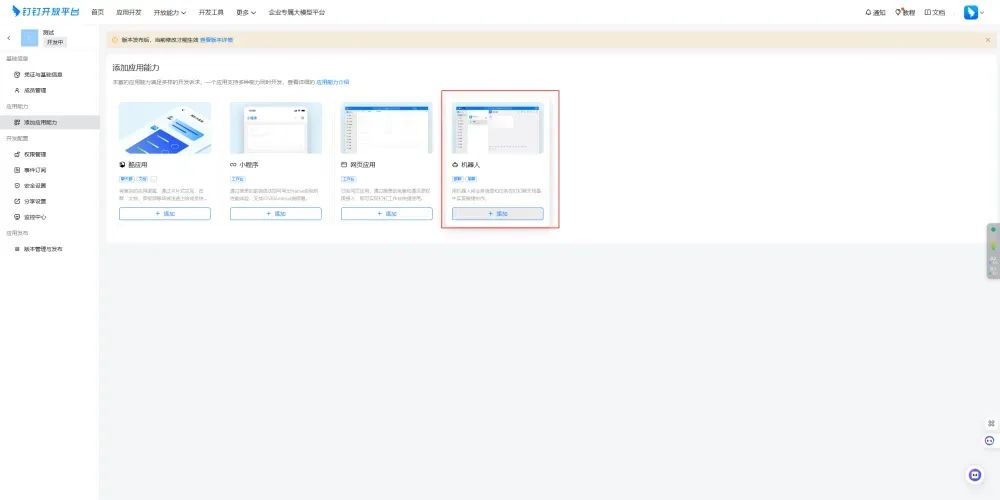
Task: Go to 首页 in the top navigation
Action: click(98, 12)
